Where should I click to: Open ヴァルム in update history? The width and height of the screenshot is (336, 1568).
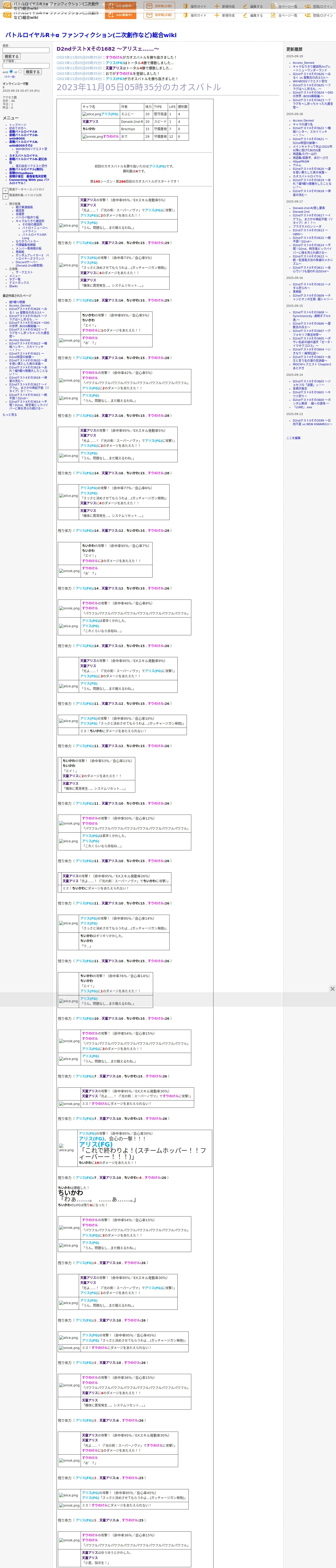click(297, 165)
